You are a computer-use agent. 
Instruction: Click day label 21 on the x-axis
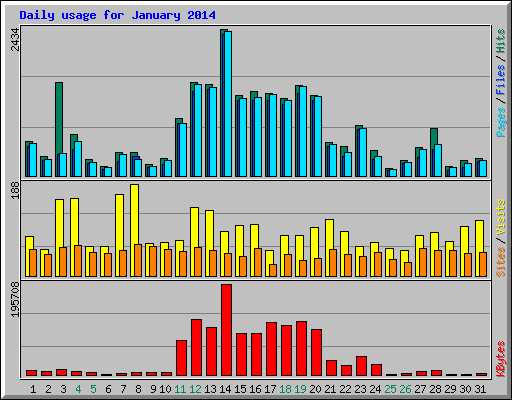[x=330, y=389]
